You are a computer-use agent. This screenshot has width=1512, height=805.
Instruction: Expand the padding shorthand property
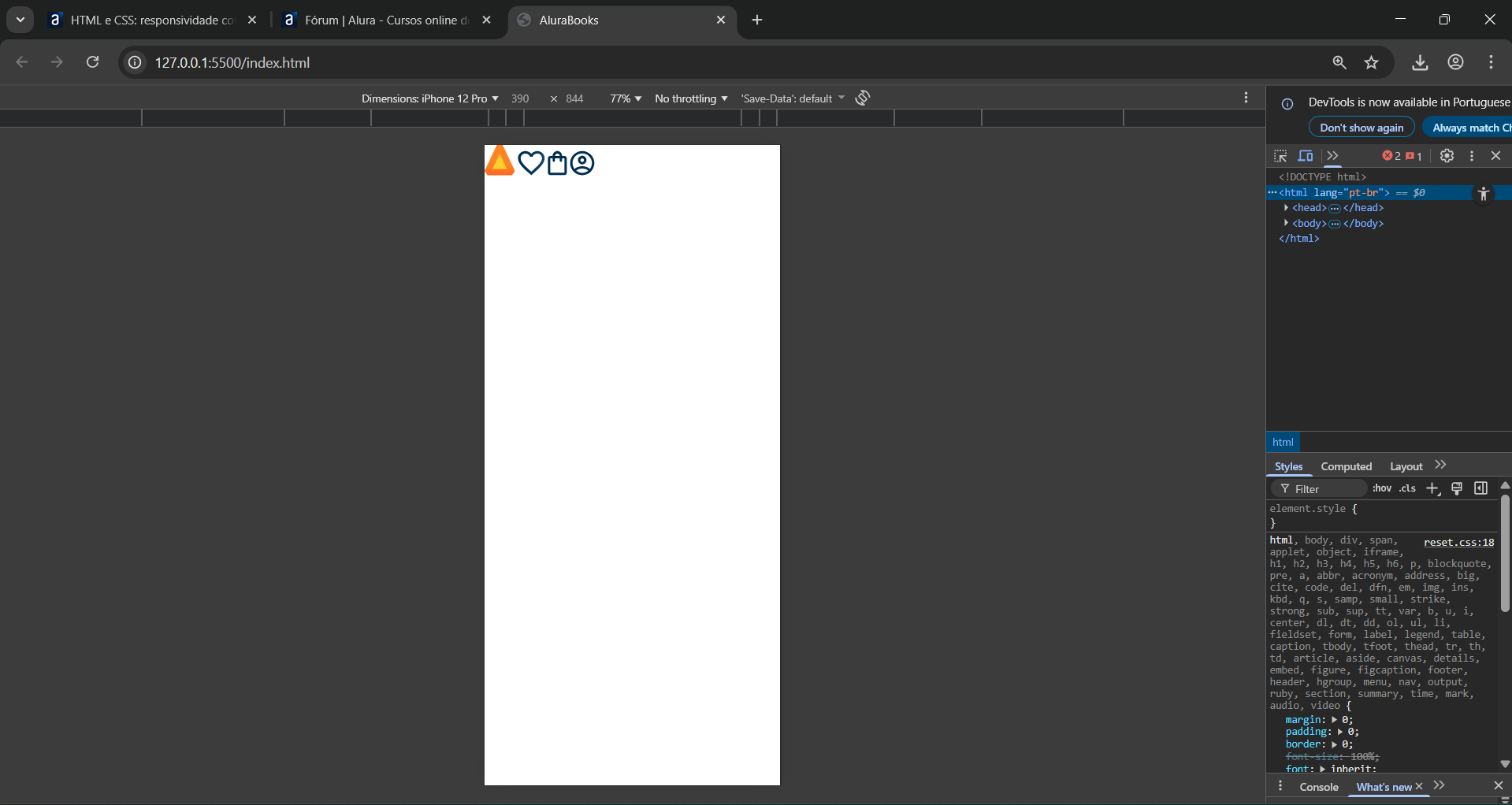click(1339, 732)
